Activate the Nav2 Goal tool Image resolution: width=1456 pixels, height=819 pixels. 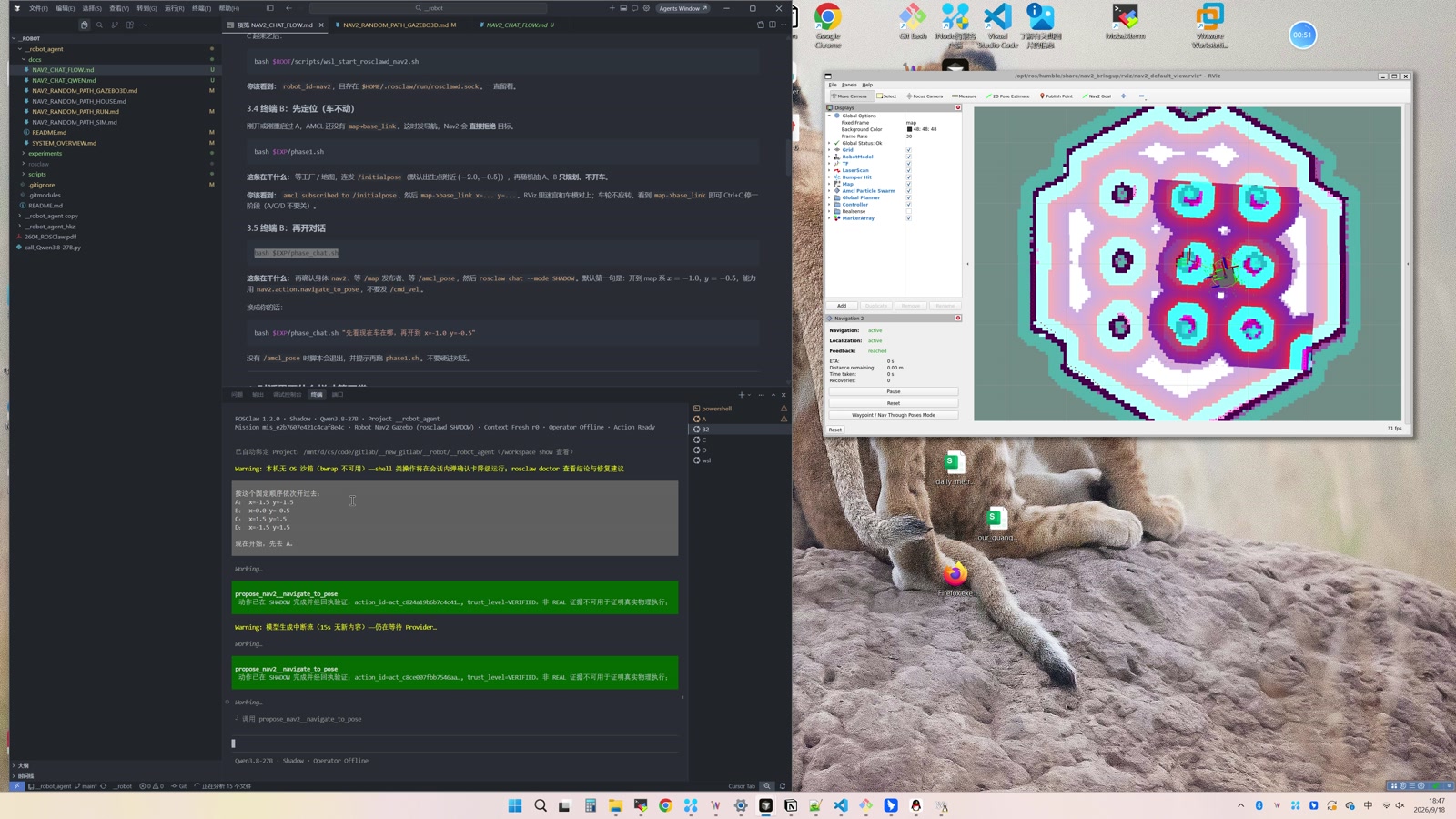pos(1097,96)
